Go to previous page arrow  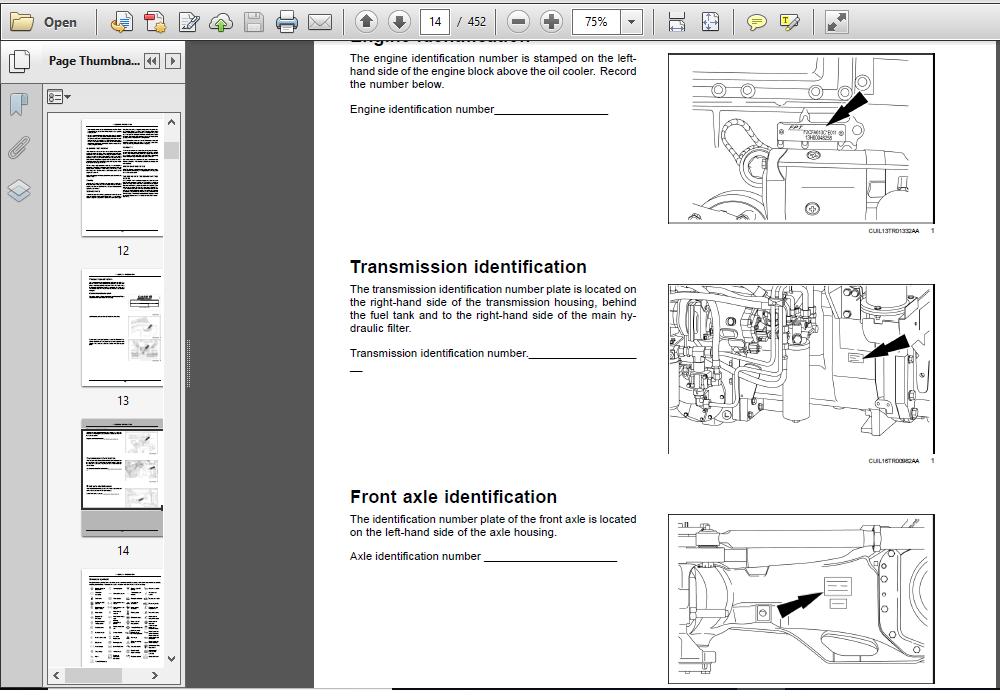pos(366,22)
